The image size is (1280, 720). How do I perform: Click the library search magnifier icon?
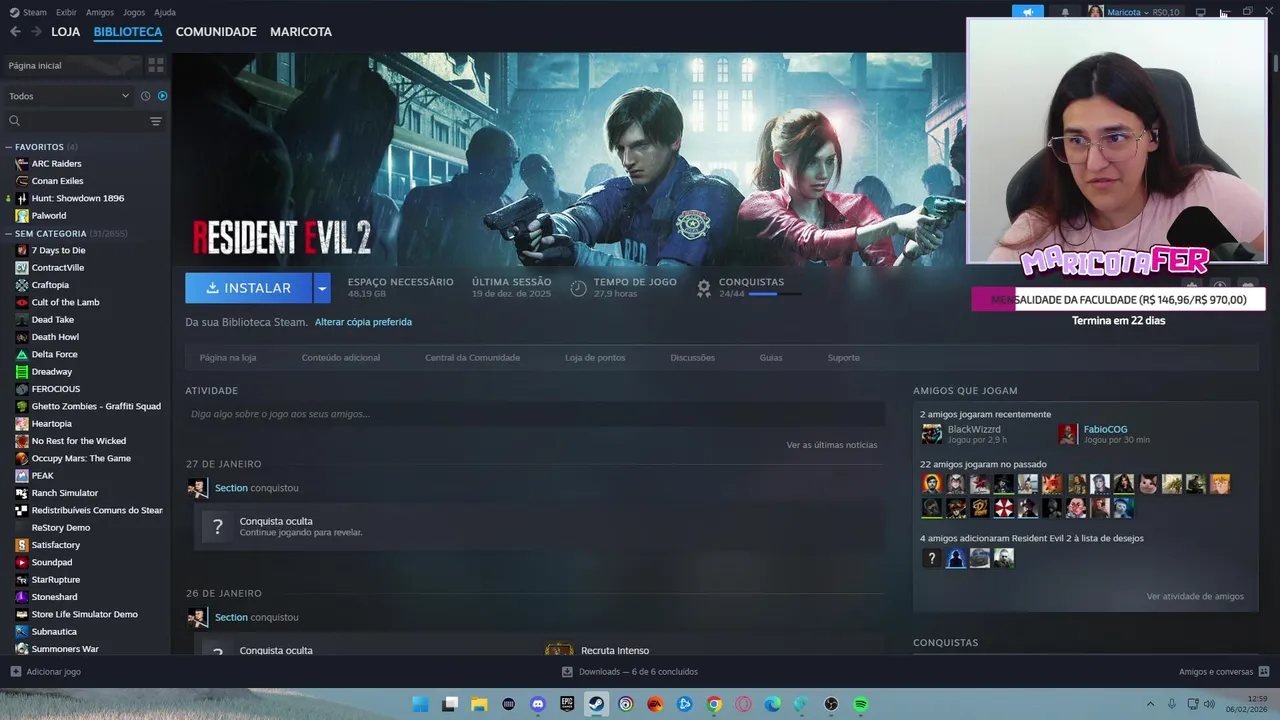tap(14, 121)
